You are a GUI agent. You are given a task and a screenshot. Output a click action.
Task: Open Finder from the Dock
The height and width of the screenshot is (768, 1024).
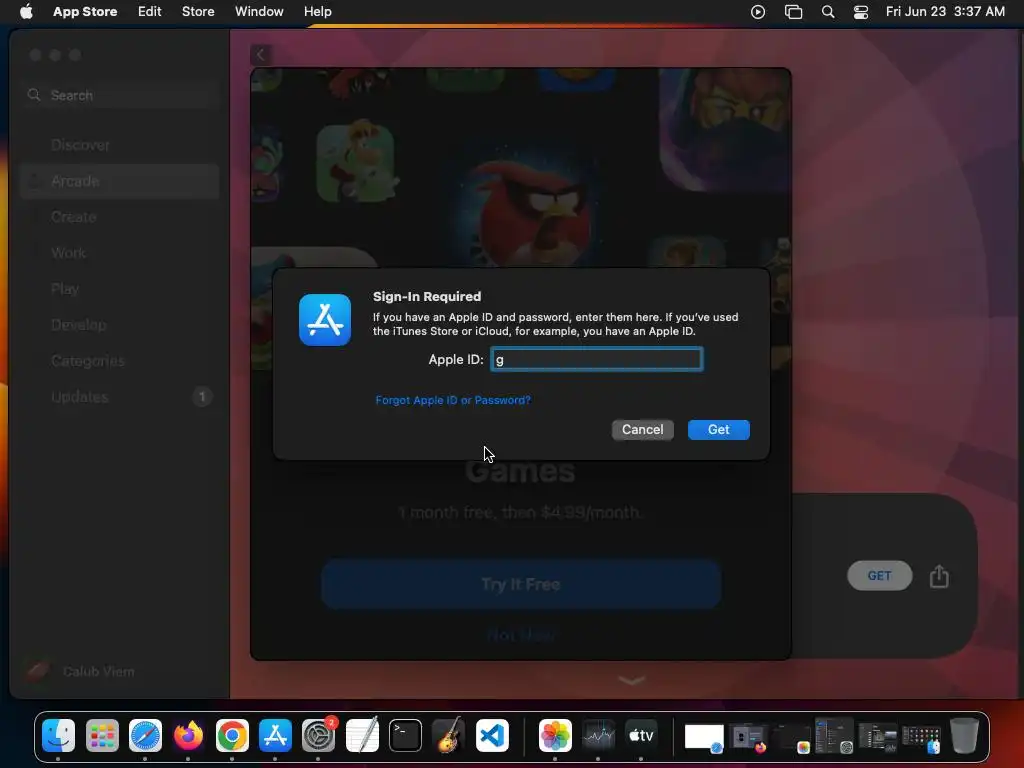pyautogui.click(x=58, y=735)
